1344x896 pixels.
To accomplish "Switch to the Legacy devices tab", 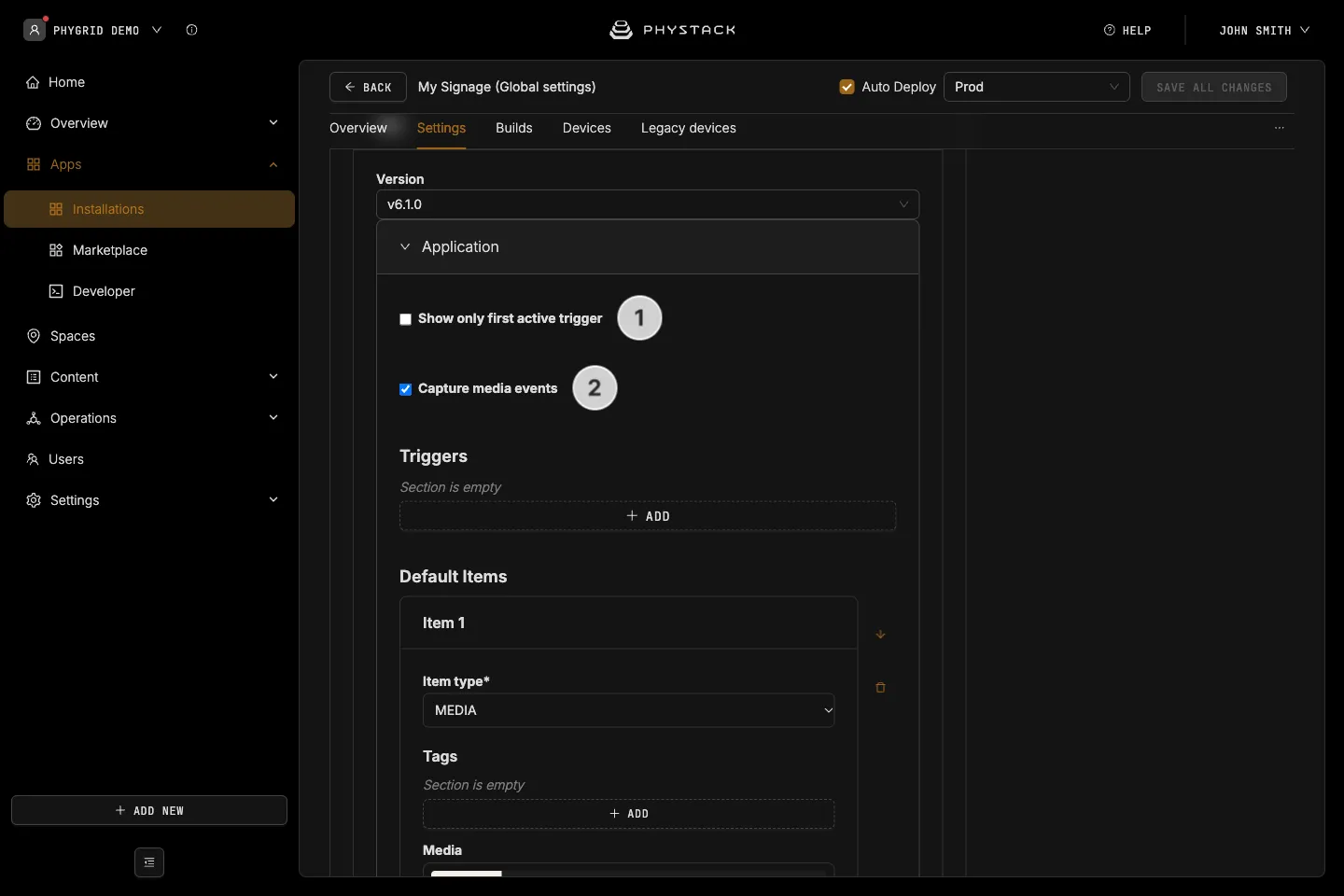I will (689, 128).
